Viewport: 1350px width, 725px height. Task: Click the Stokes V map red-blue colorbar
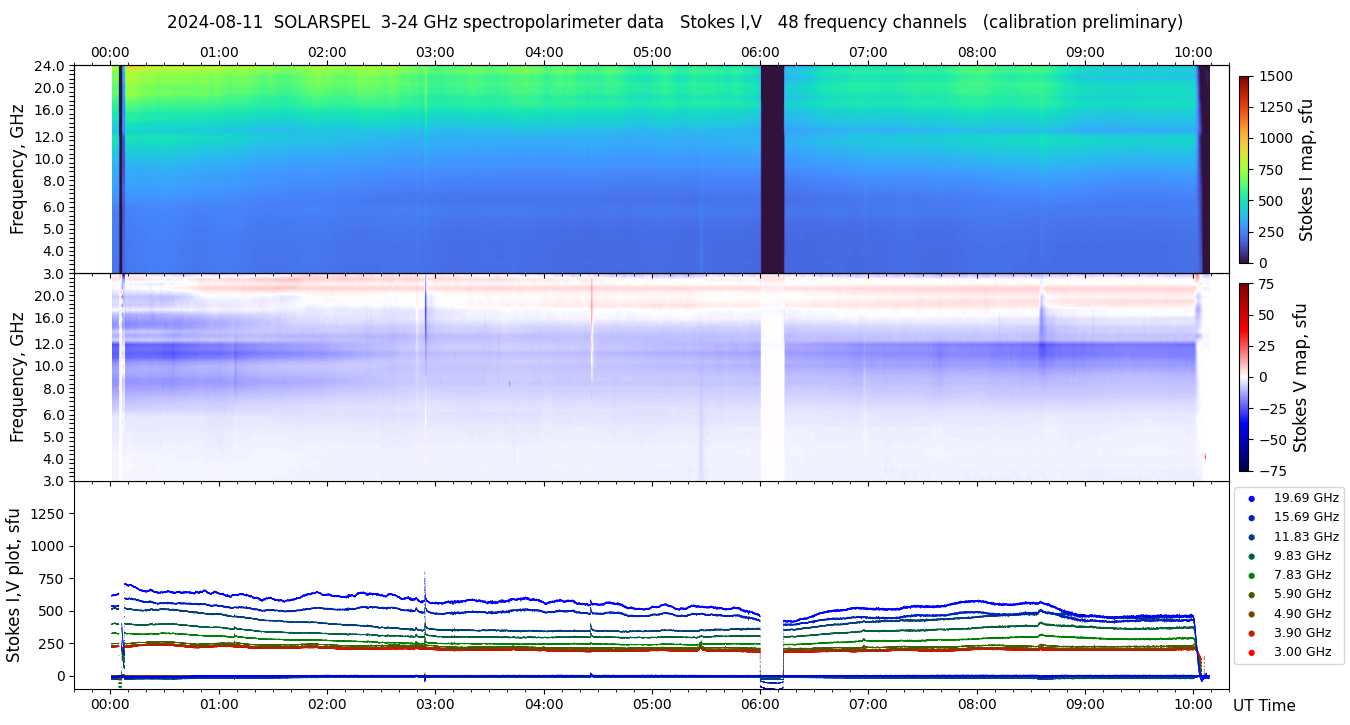pos(1244,377)
